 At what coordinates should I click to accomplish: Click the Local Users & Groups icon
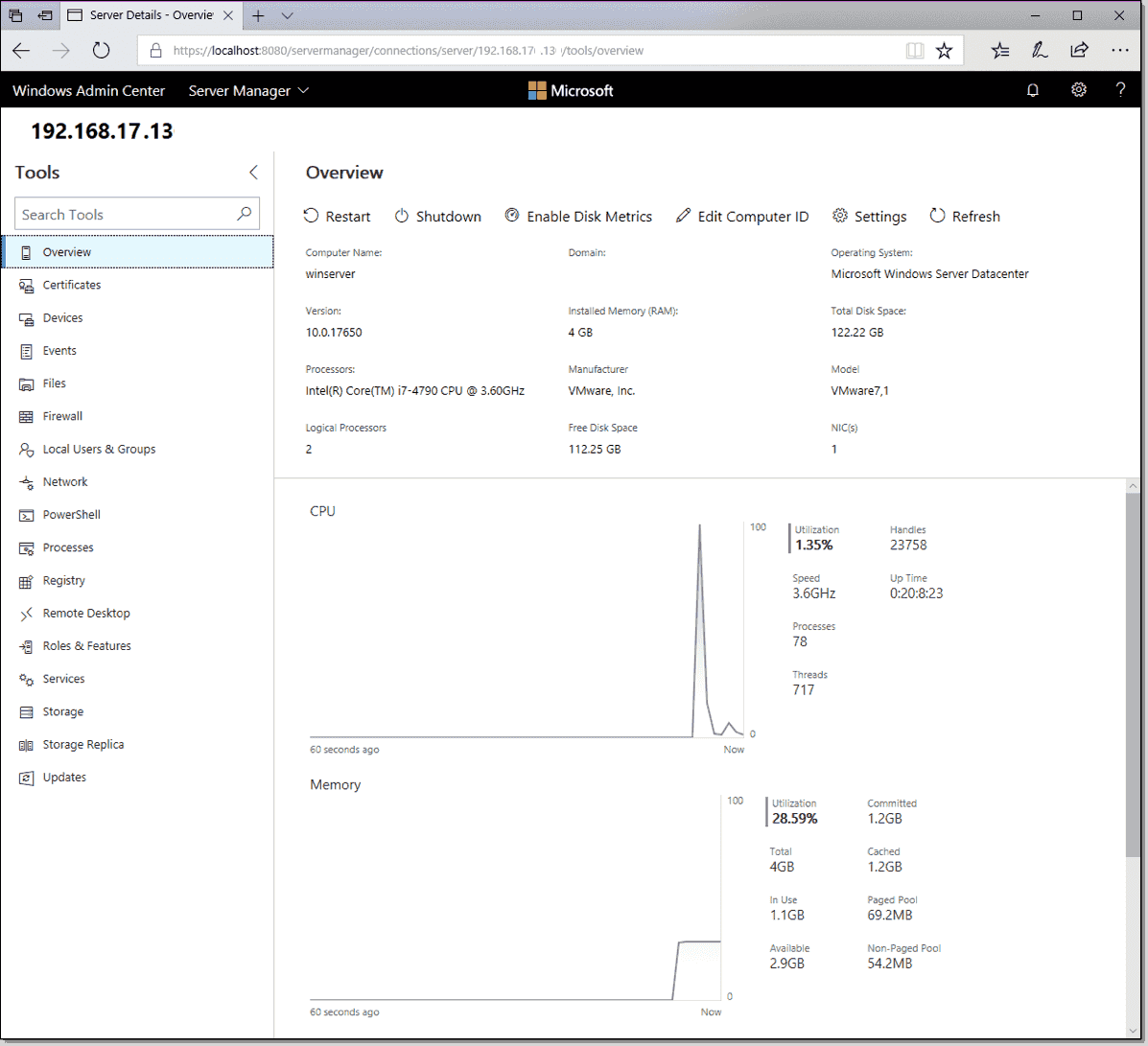click(x=26, y=450)
